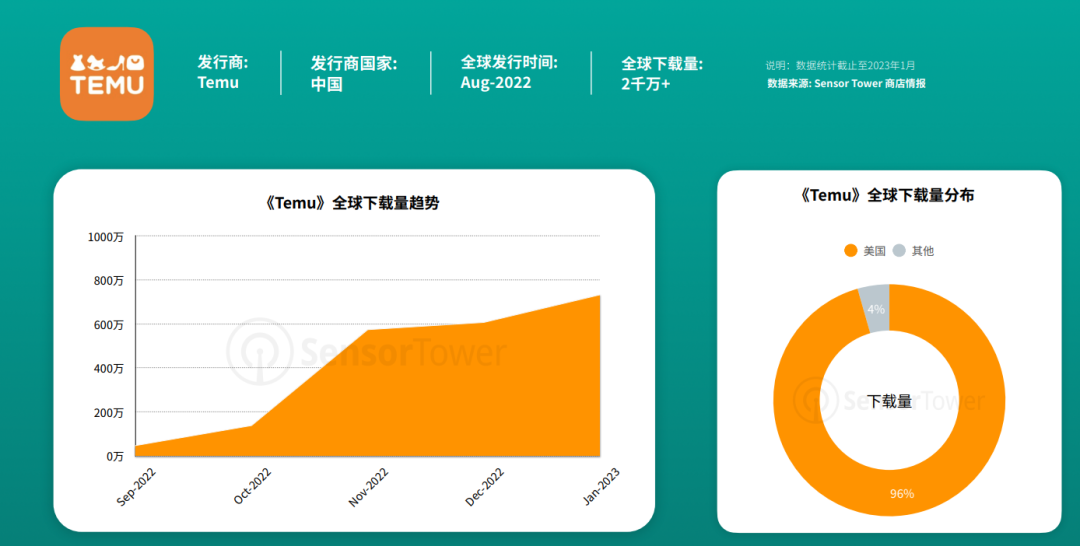The width and height of the screenshot is (1080, 546).
Task: Click the Aug-2022 release date
Action: 496,83
